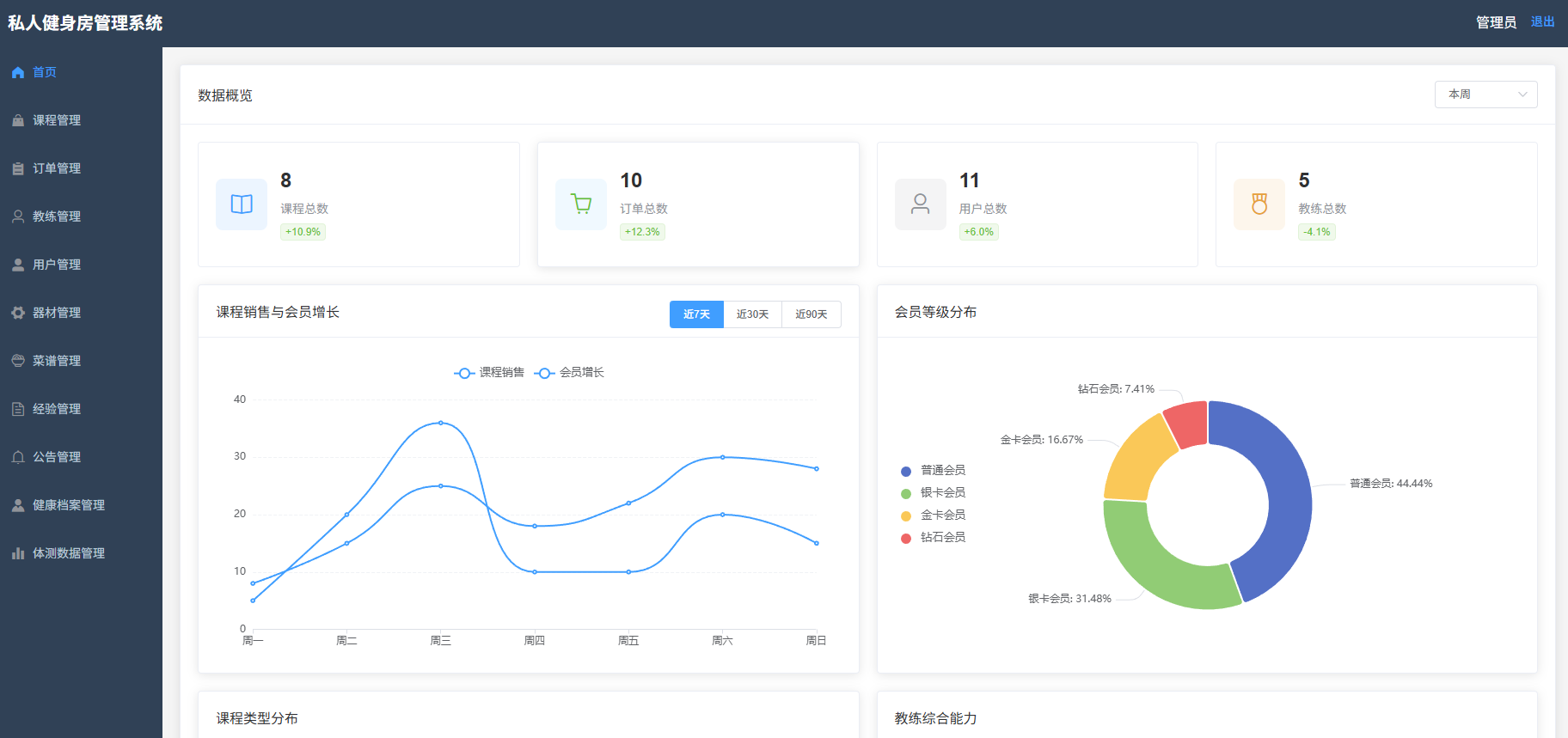
Task: Click the person outline icon beside 教练管理
Action: [x=18, y=217]
